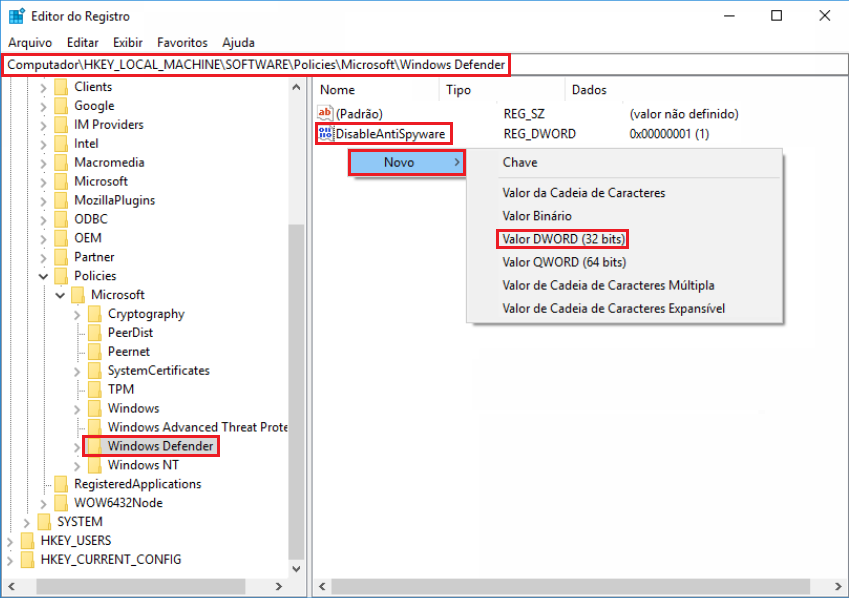Sort values by the Tipo column header
The width and height of the screenshot is (849, 598).
456,89
